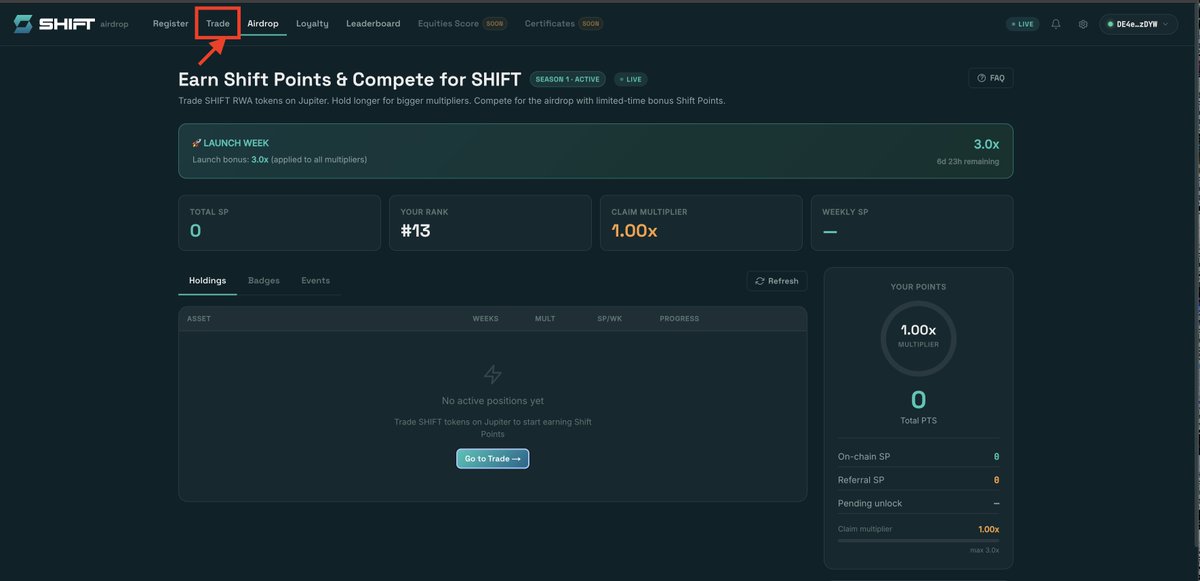Viewport: 1200px width, 581px height.
Task: Select the Airdrop nav item
Action: point(263,24)
